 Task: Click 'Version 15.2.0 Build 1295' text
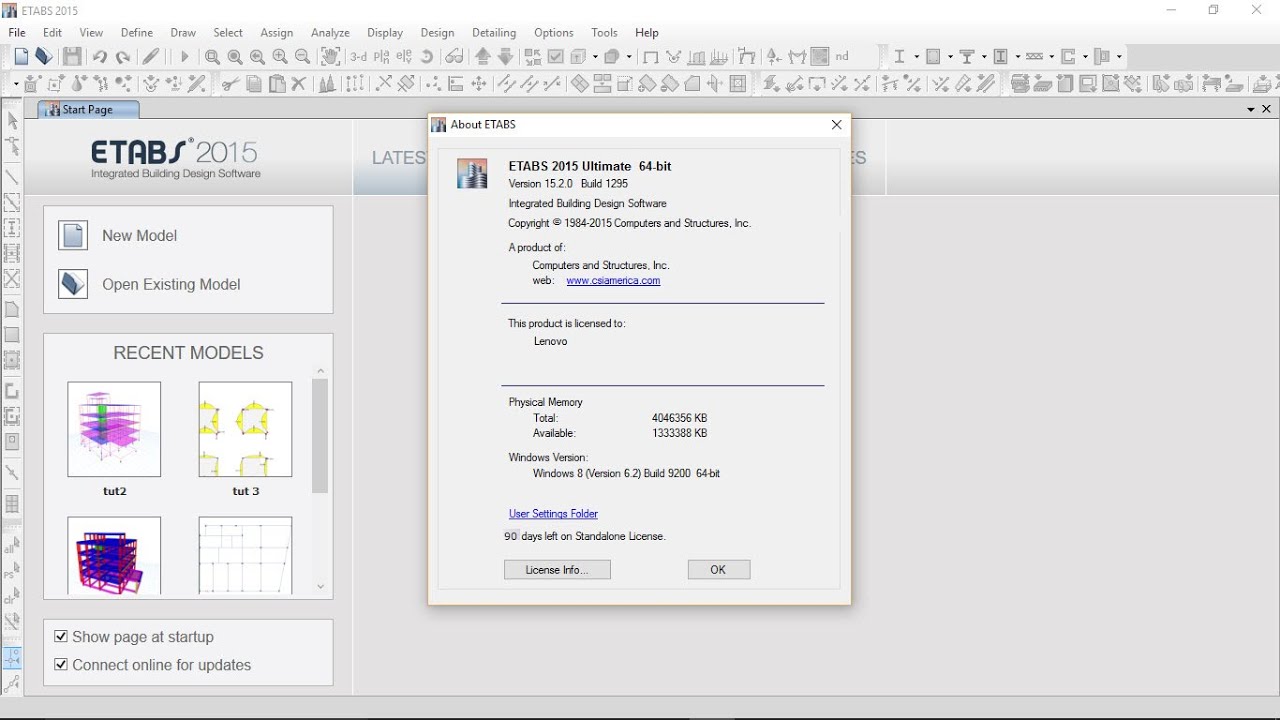[x=568, y=184]
